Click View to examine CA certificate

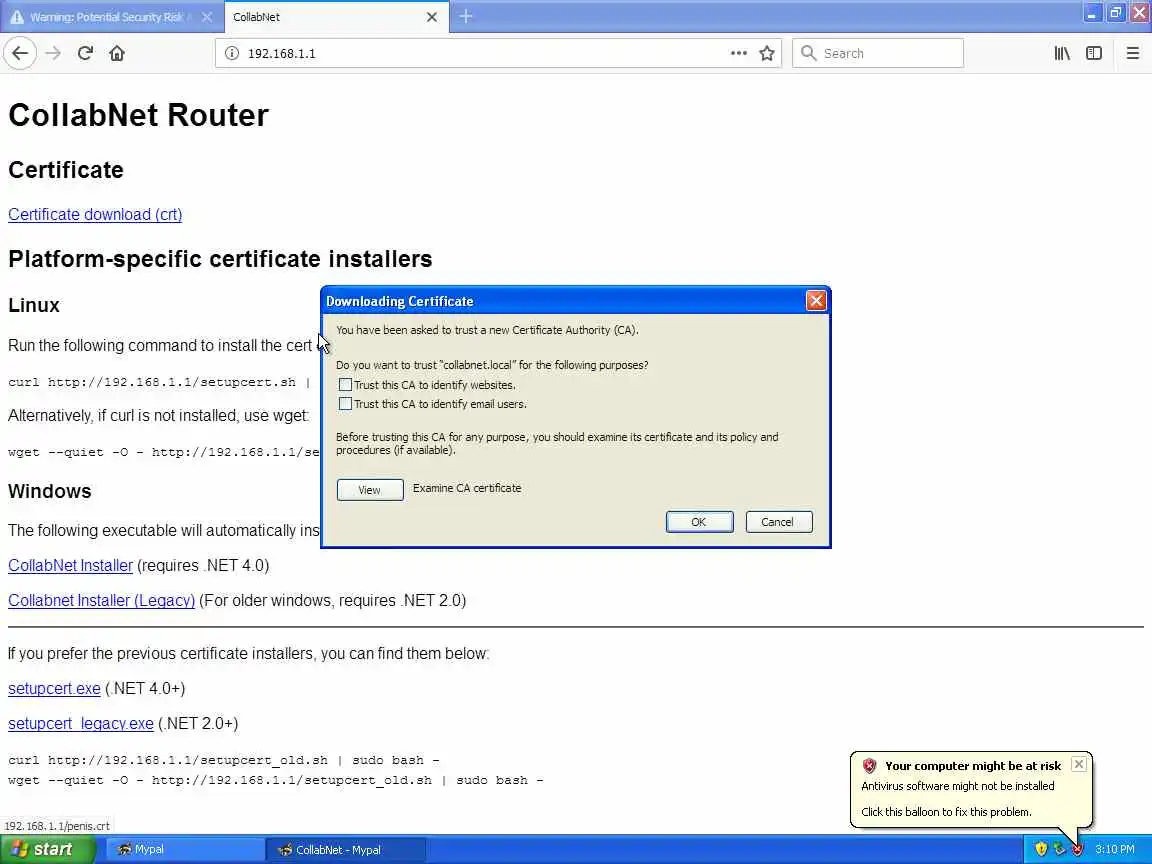point(370,490)
